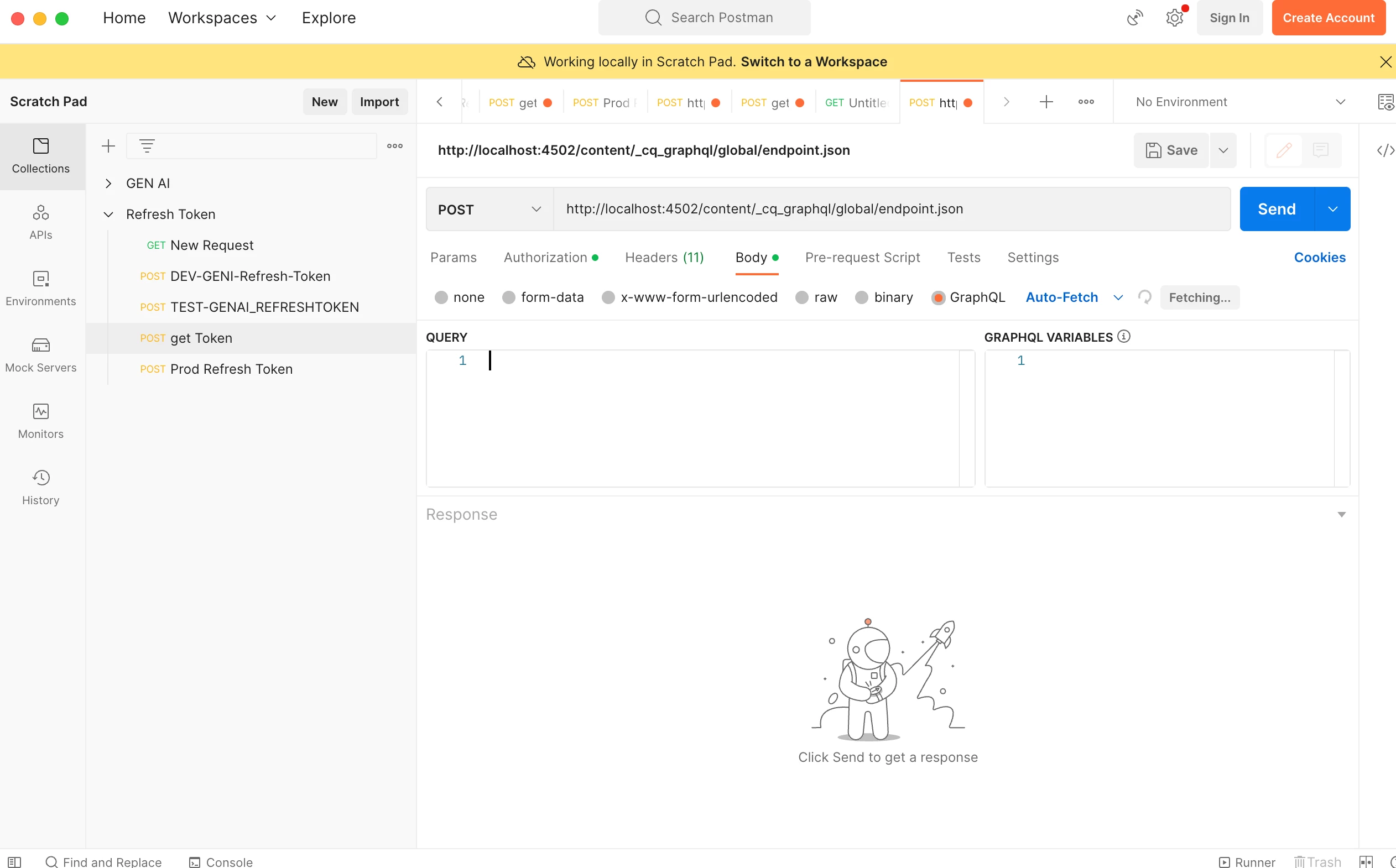
Task: Click the Send button
Action: pyautogui.click(x=1276, y=209)
